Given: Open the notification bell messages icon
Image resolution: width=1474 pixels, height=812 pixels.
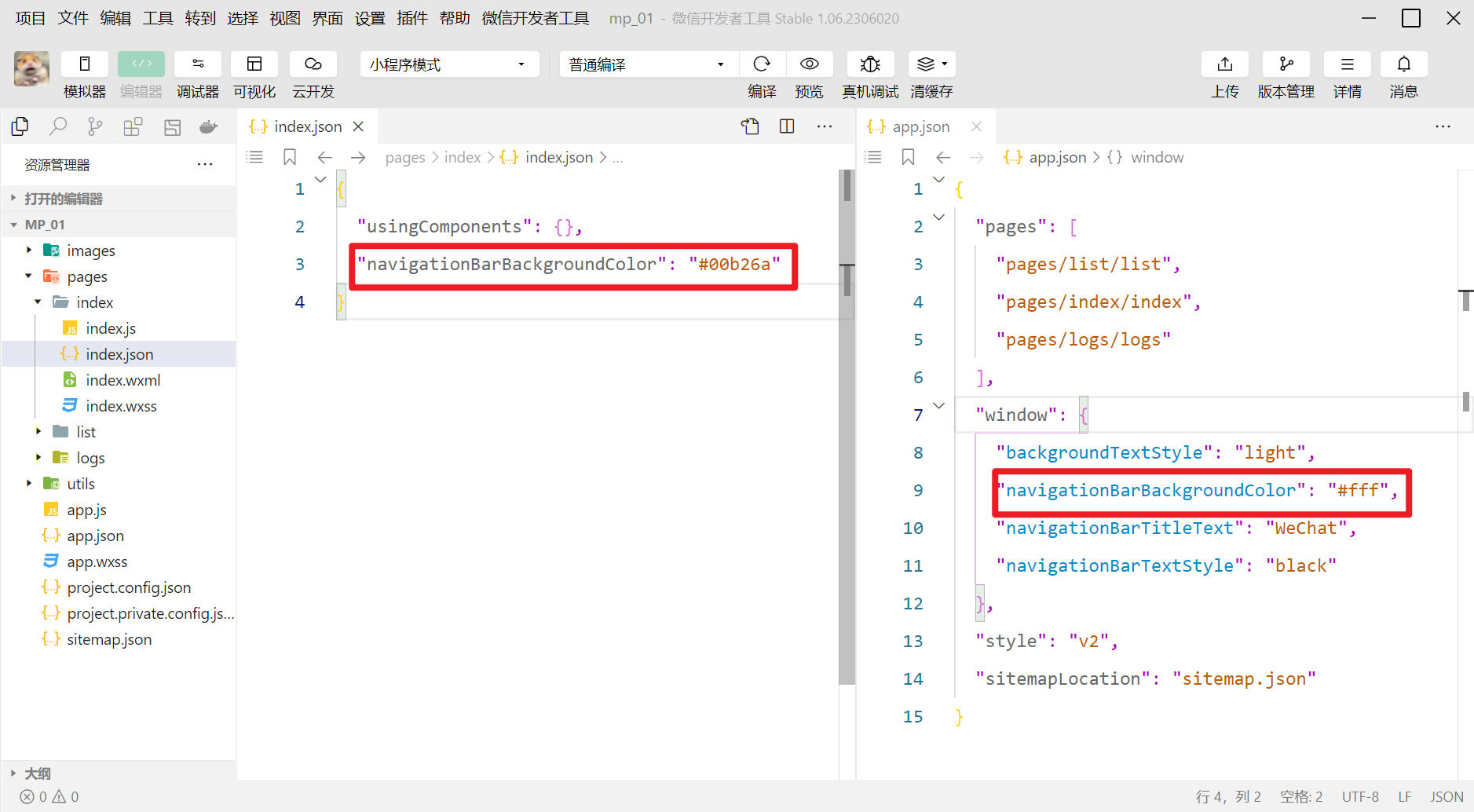Looking at the screenshot, I should [x=1403, y=64].
